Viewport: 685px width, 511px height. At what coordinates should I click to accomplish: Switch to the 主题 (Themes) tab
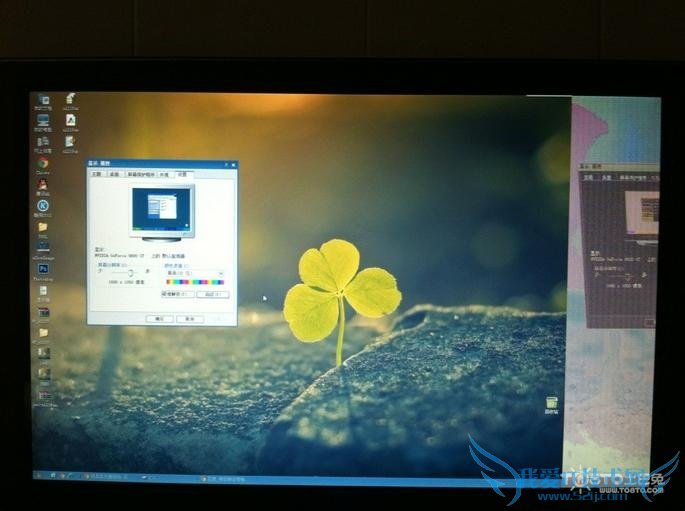point(97,174)
